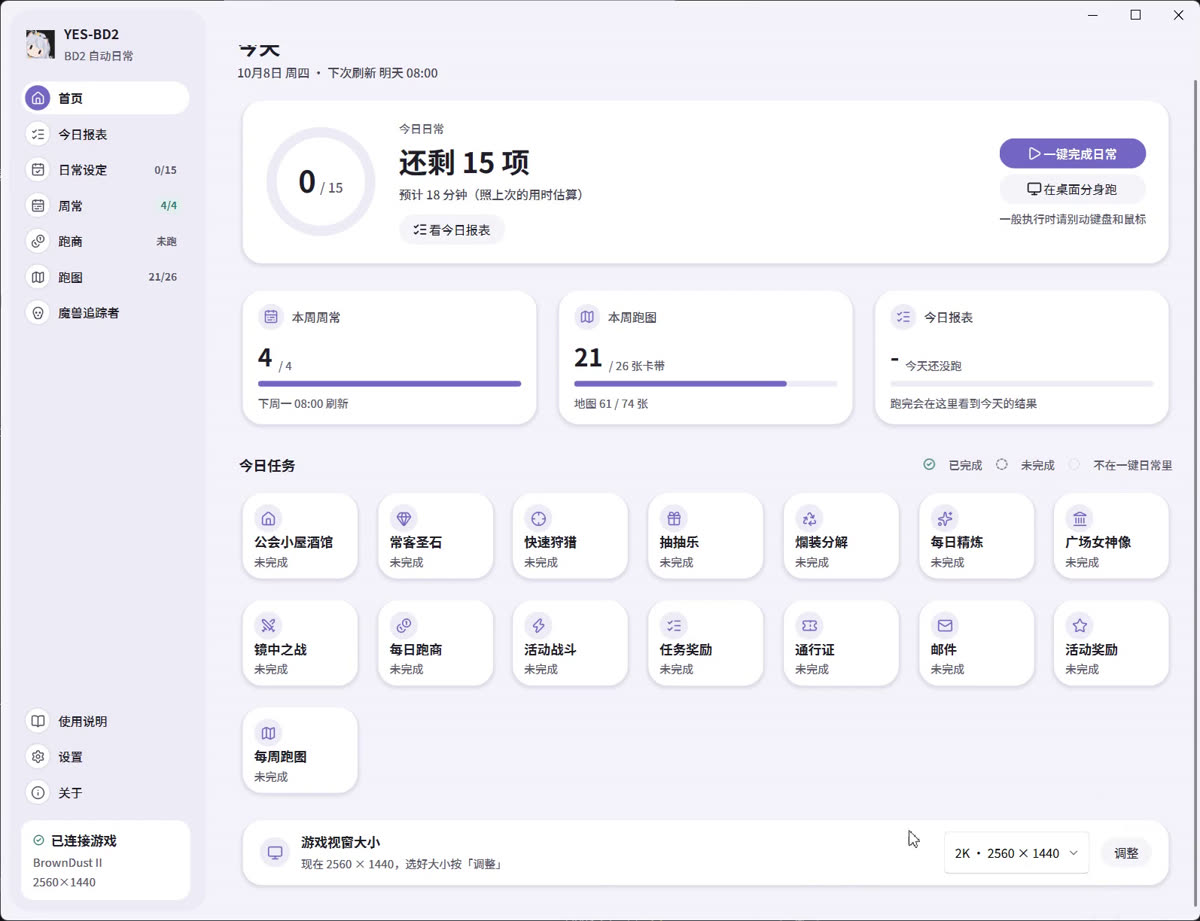Image resolution: width=1200 pixels, height=921 pixels.
Task: Click the 跑图 map icon in sidebar
Action: [x=38, y=277]
